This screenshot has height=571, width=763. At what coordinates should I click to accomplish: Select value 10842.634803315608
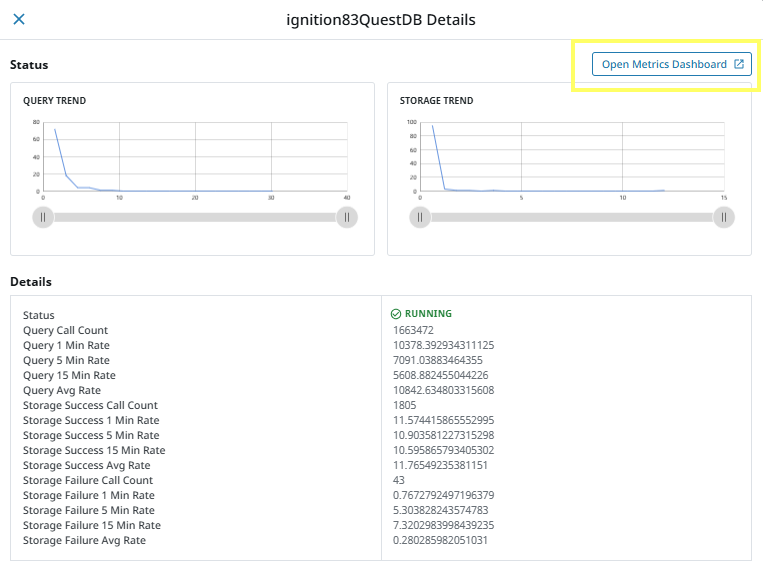pos(443,391)
